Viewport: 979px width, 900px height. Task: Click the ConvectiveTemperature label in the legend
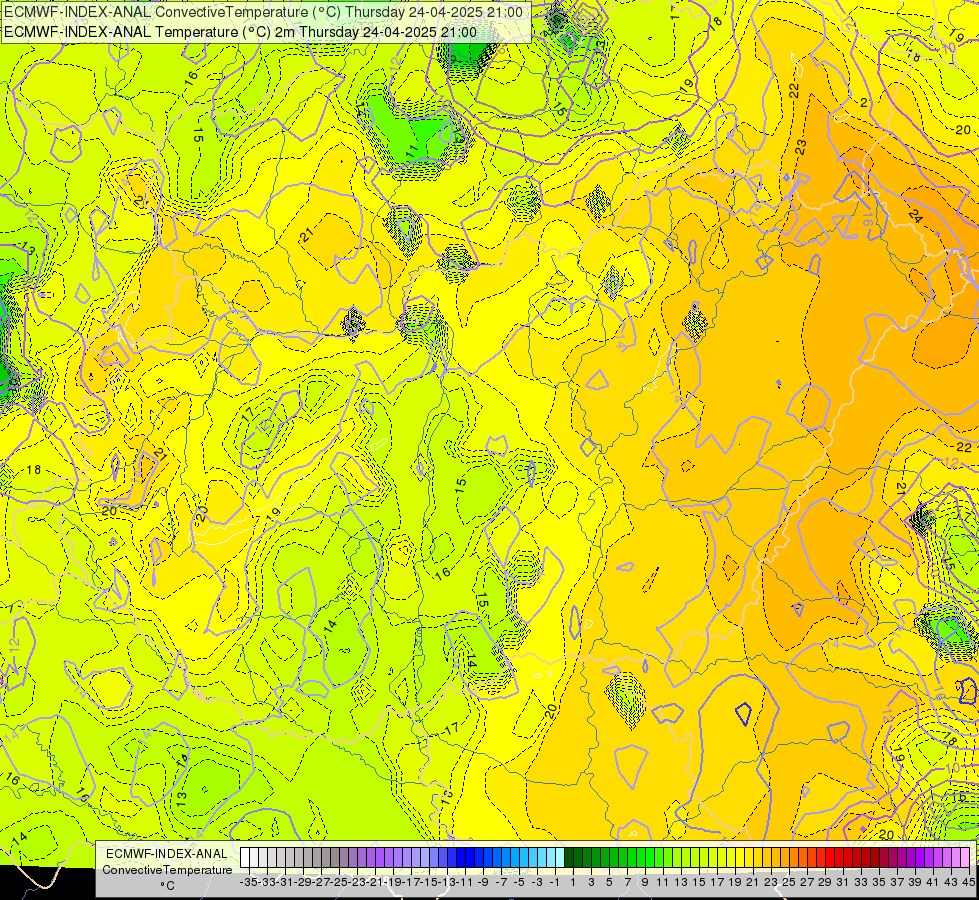point(167,869)
